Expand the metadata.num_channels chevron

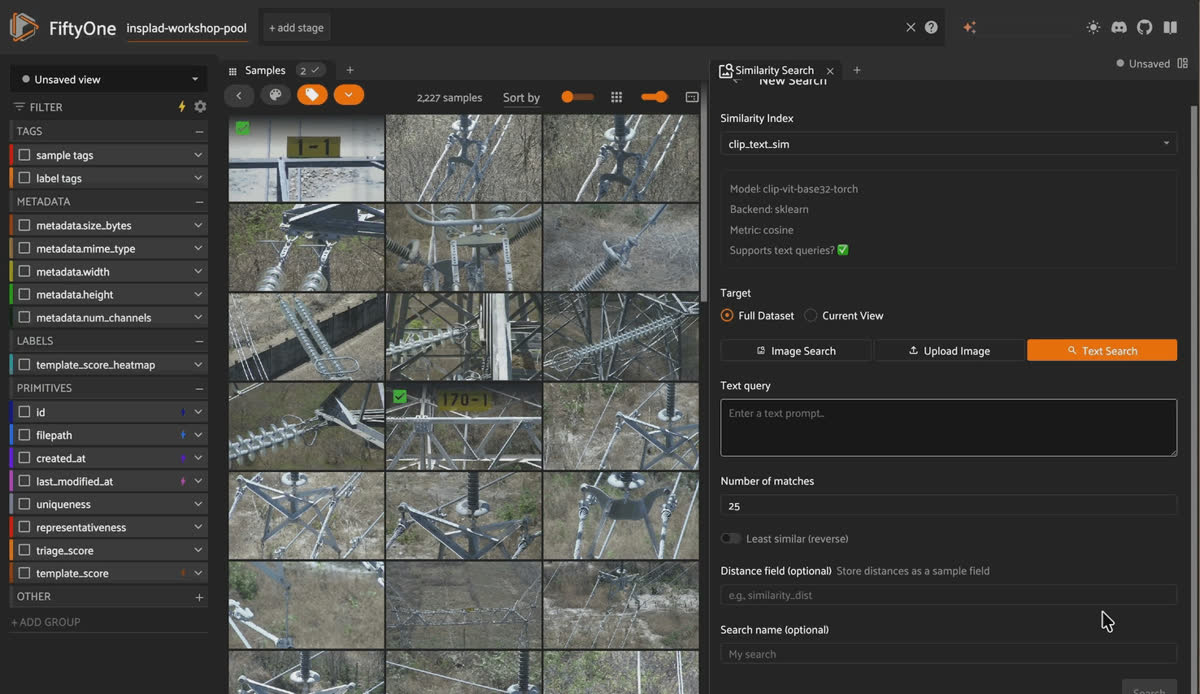click(x=198, y=317)
